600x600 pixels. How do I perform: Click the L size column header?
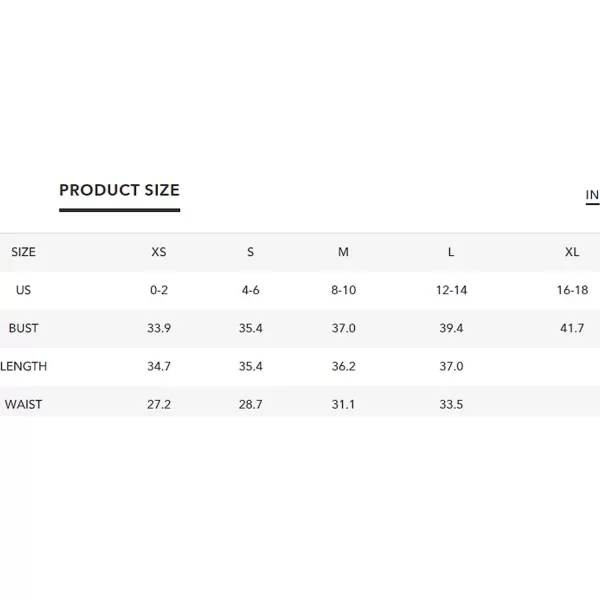pos(451,252)
